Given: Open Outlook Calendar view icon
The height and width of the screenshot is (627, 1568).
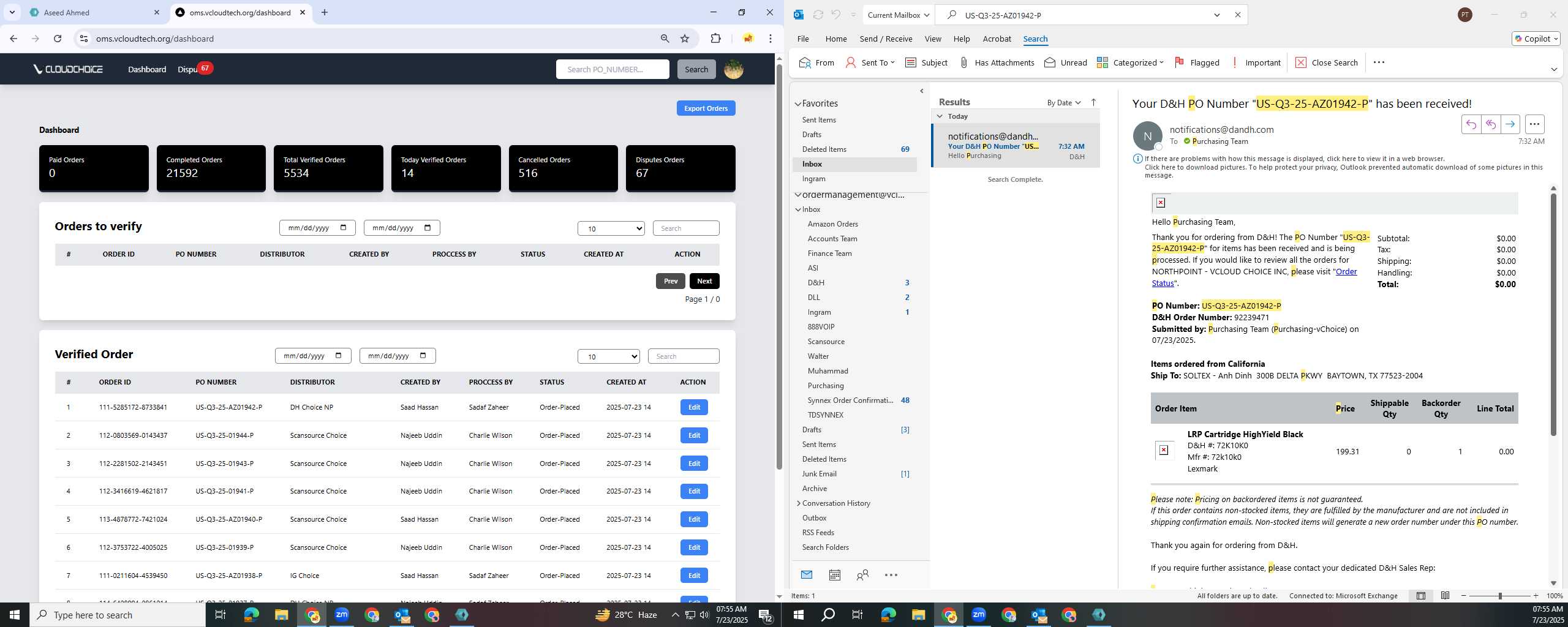Looking at the screenshot, I should click(834, 574).
